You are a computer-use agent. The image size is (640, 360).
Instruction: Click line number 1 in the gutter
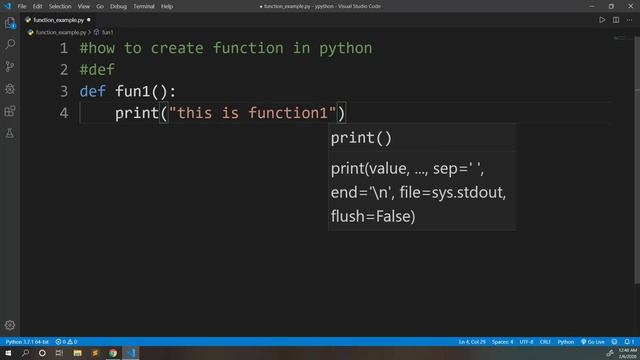coord(64,48)
